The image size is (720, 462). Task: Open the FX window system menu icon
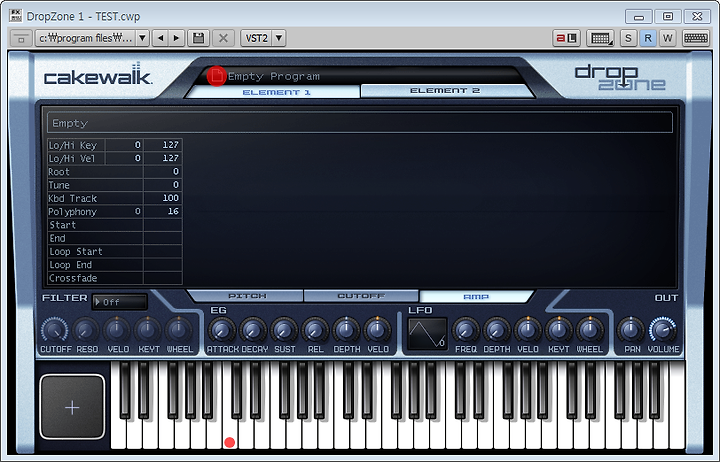[15, 16]
